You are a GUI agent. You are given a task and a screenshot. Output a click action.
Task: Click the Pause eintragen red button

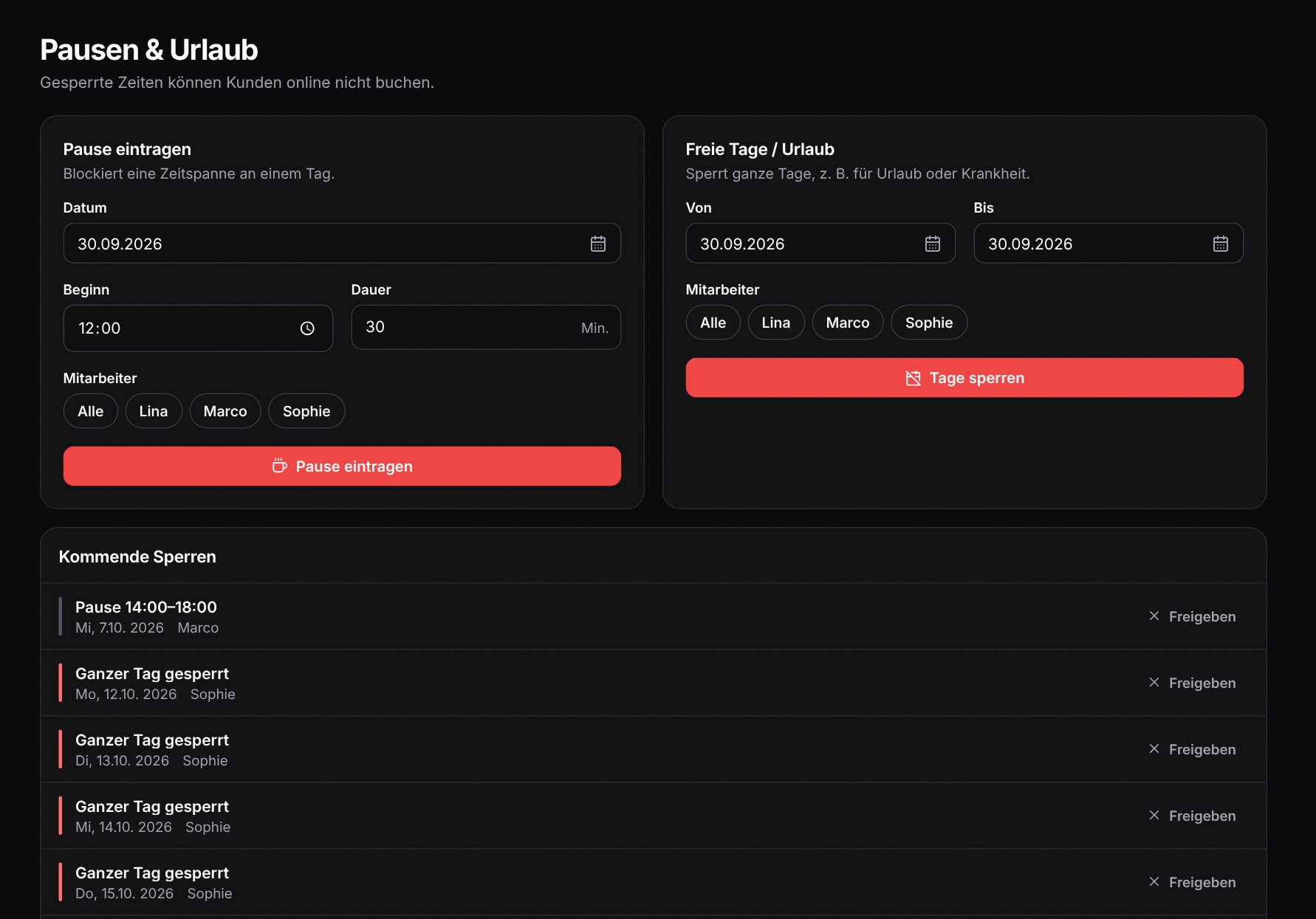(342, 467)
